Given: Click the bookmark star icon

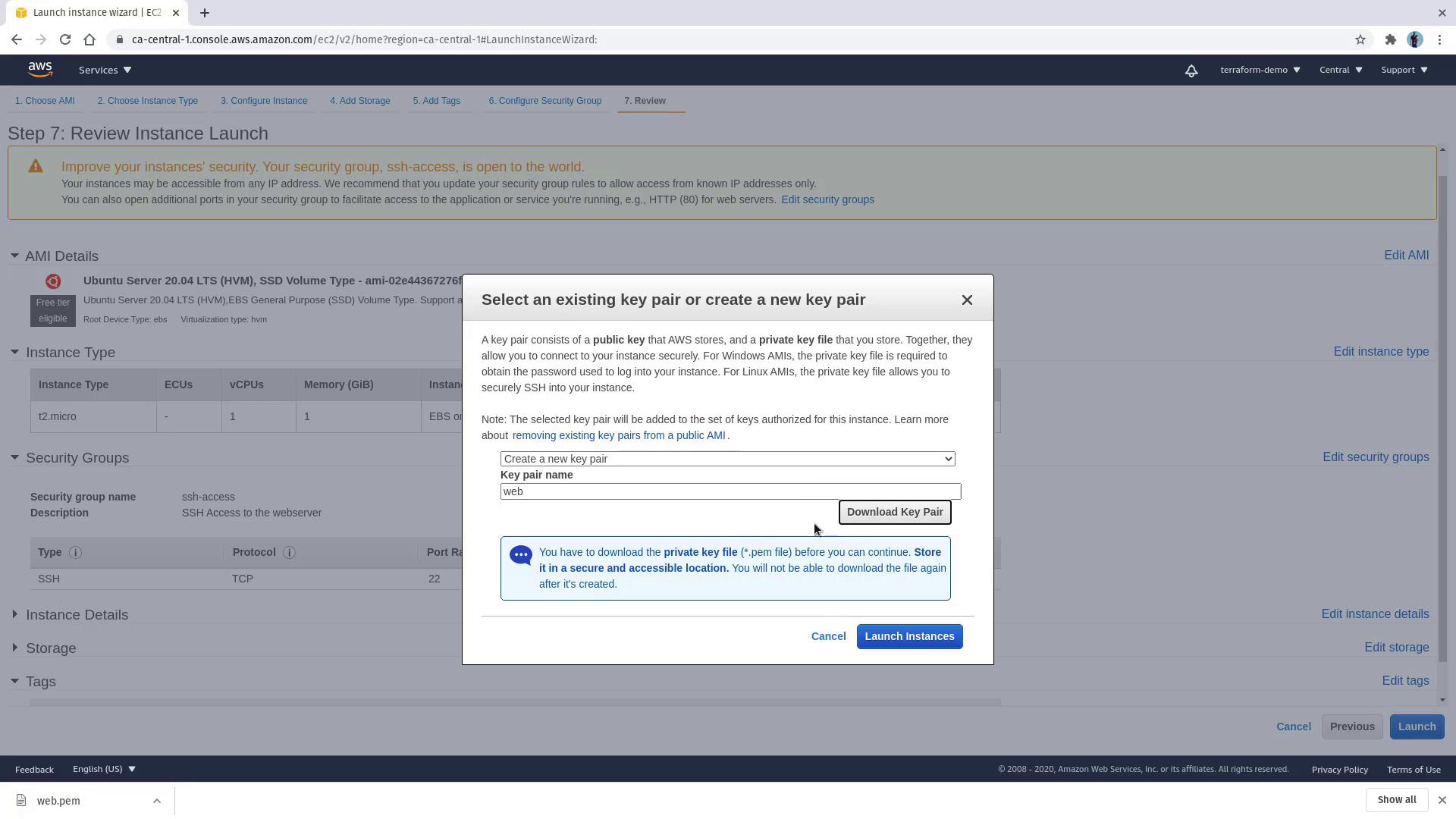Looking at the screenshot, I should pos(1360,39).
